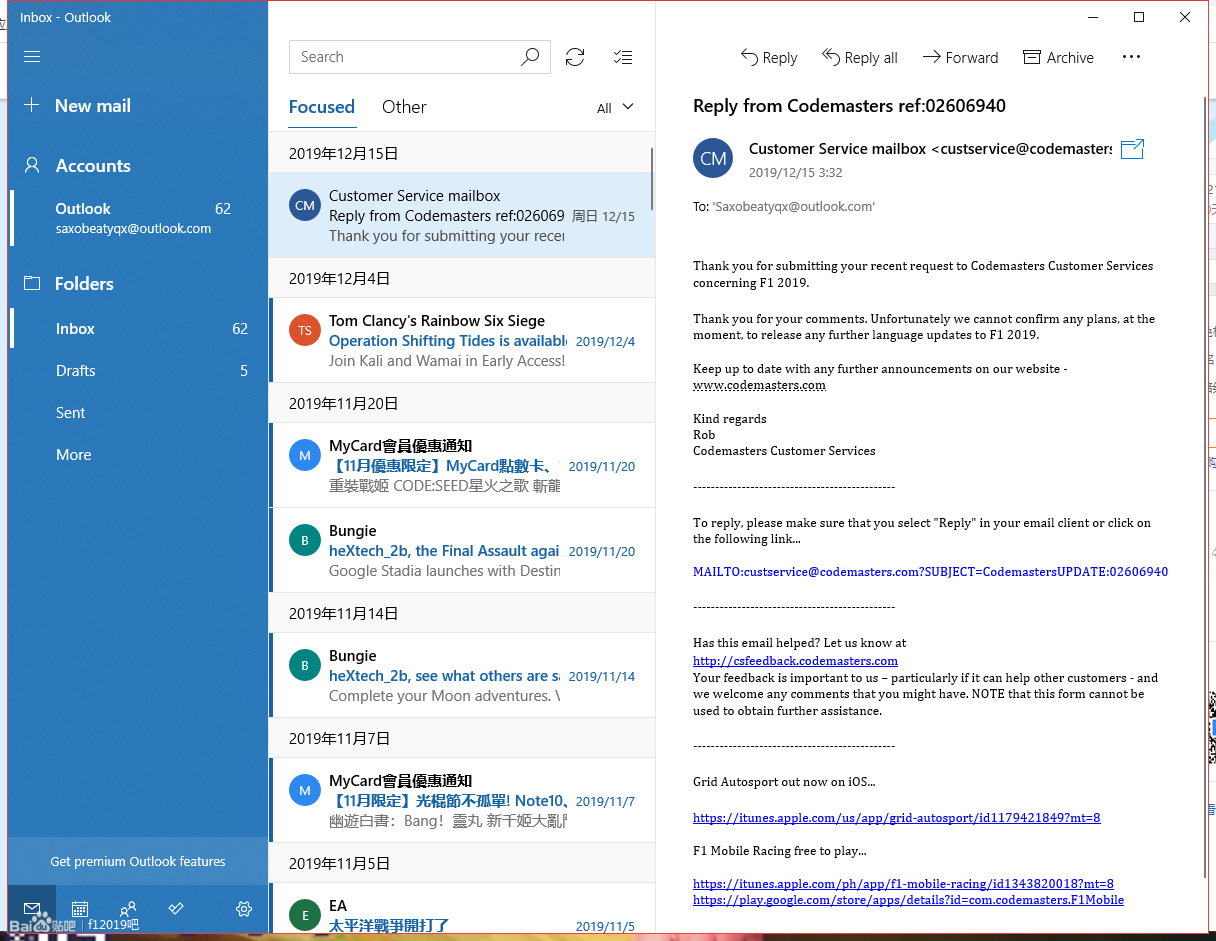The width and height of the screenshot is (1216, 941).
Task: Switch to Mail view icon
Action: 32,909
